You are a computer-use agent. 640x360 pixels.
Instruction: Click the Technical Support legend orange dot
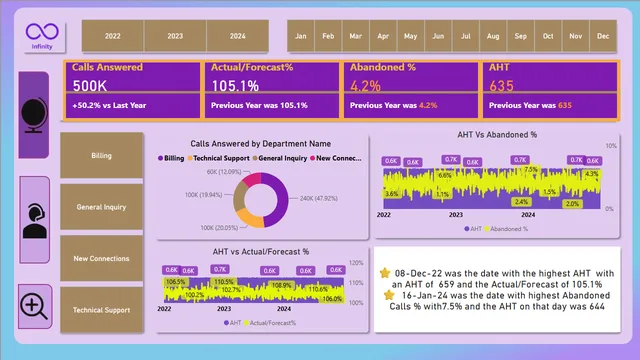190,158
